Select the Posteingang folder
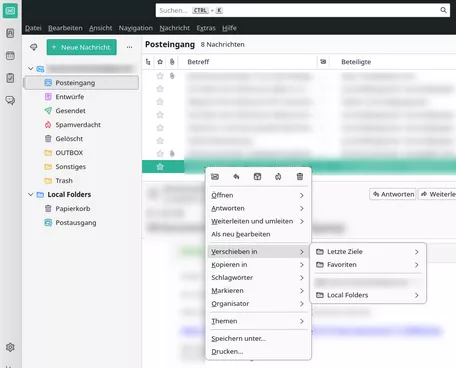 (81, 83)
